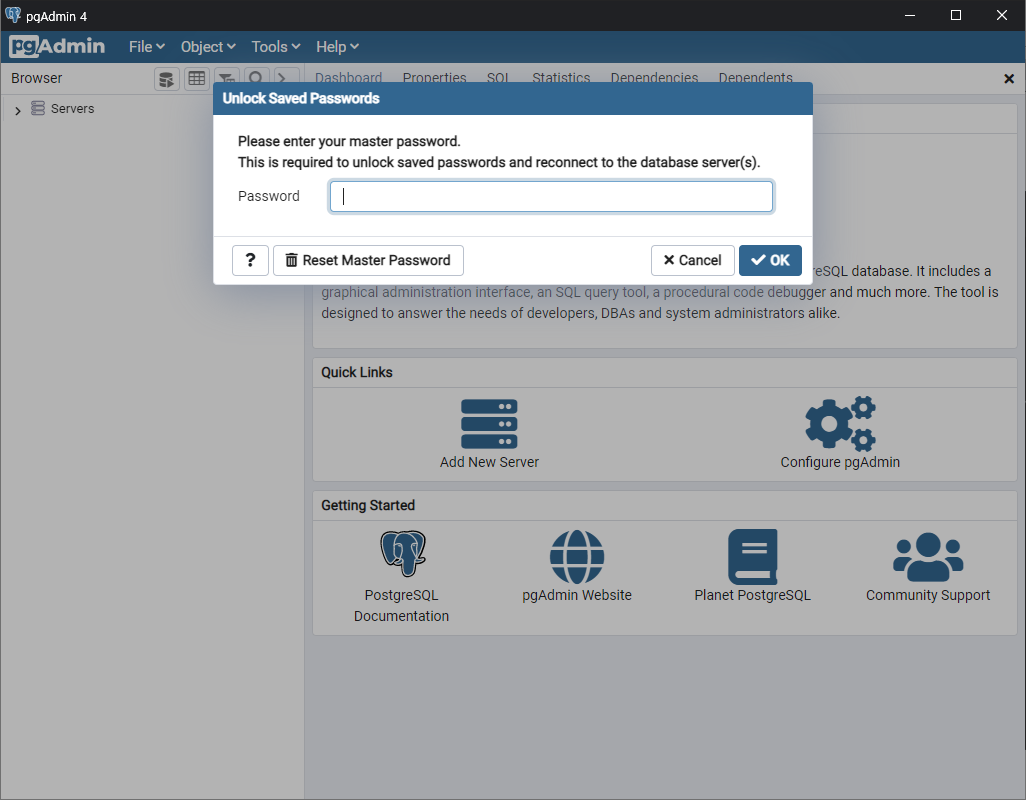This screenshot has width=1026, height=800.
Task: Click the pgAdmin 4 elephant title bar icon
Action: 12,15
